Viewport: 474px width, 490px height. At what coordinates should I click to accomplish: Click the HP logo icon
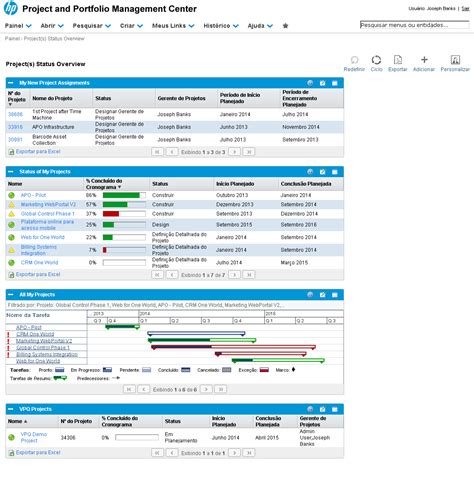(10, 8)
